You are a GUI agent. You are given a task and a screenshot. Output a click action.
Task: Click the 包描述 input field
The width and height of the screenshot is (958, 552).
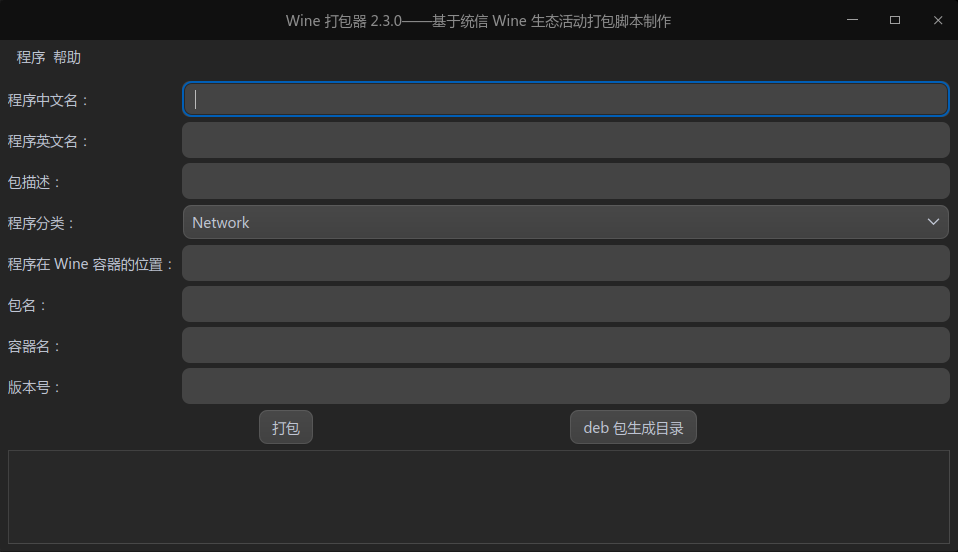(x=565, y=181)
